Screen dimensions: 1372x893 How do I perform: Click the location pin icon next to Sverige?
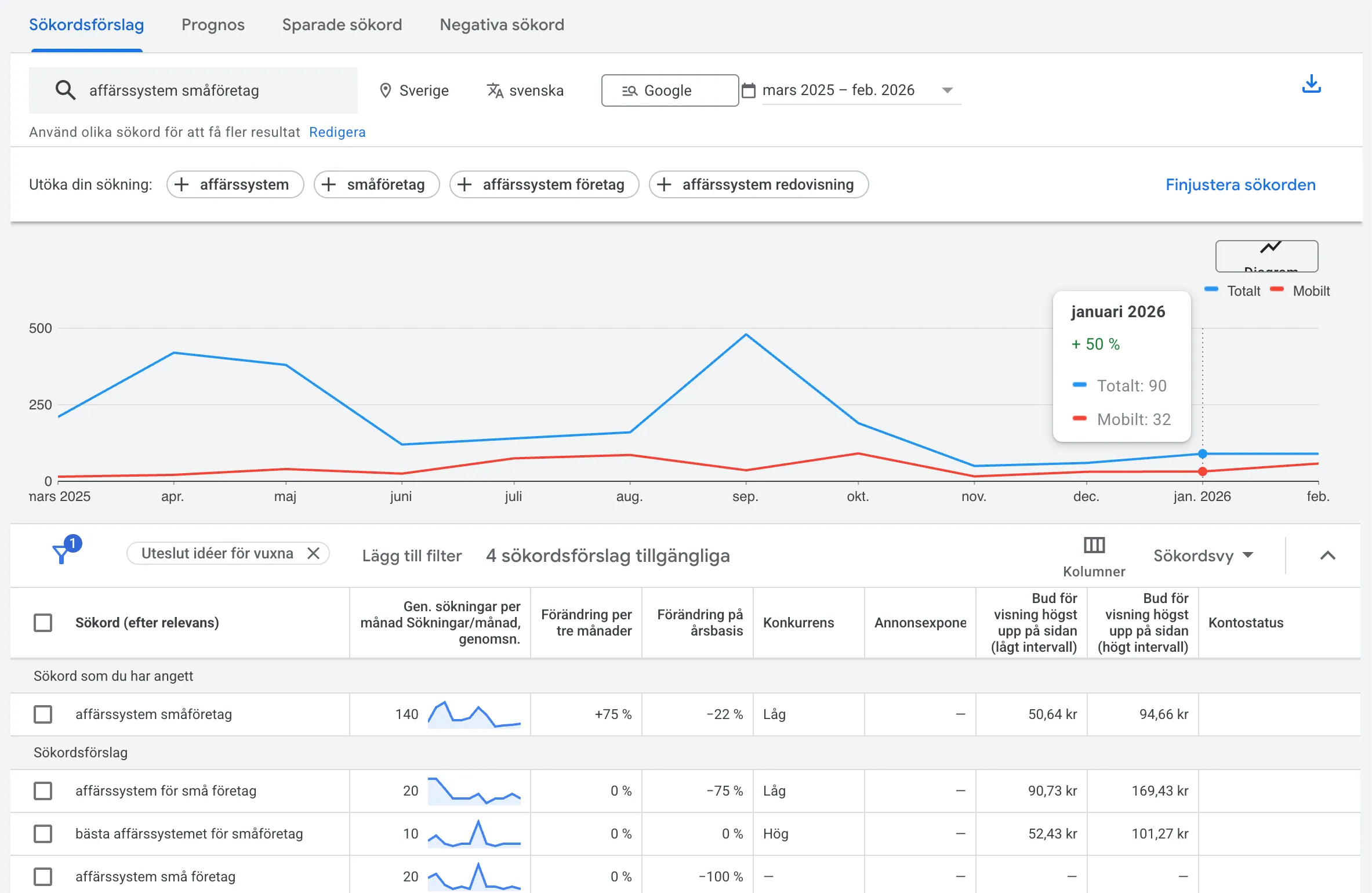(x=386, y=90)
